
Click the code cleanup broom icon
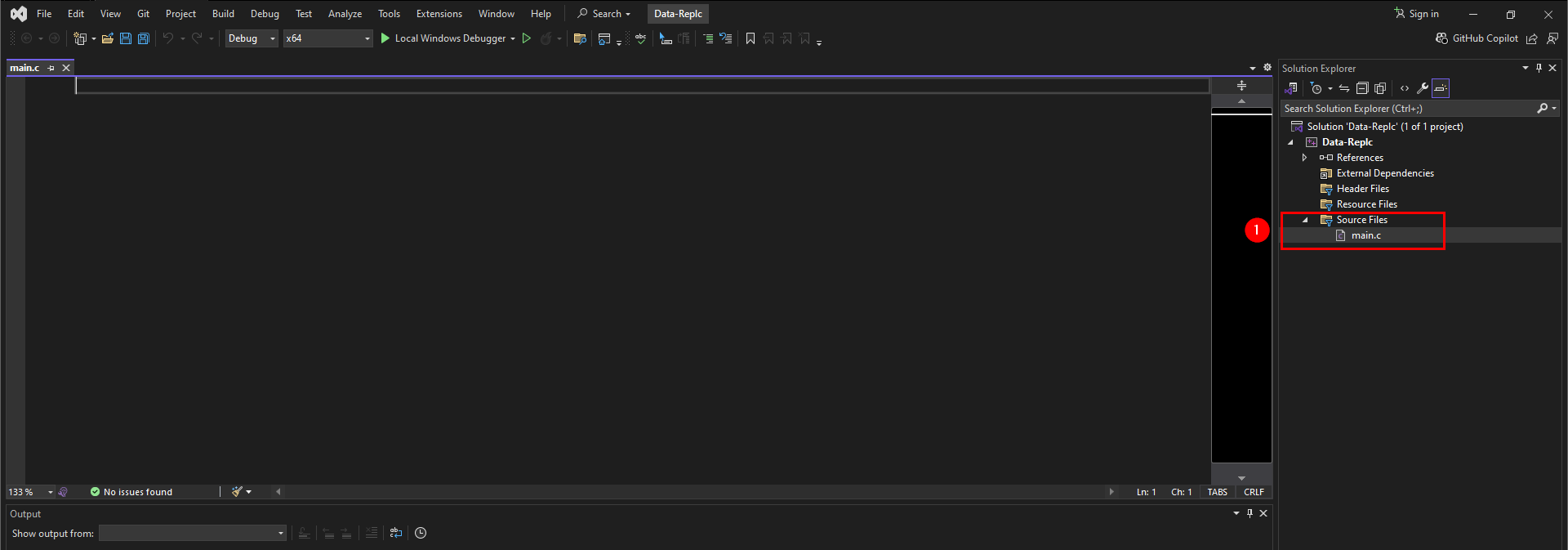pos(237,492)
